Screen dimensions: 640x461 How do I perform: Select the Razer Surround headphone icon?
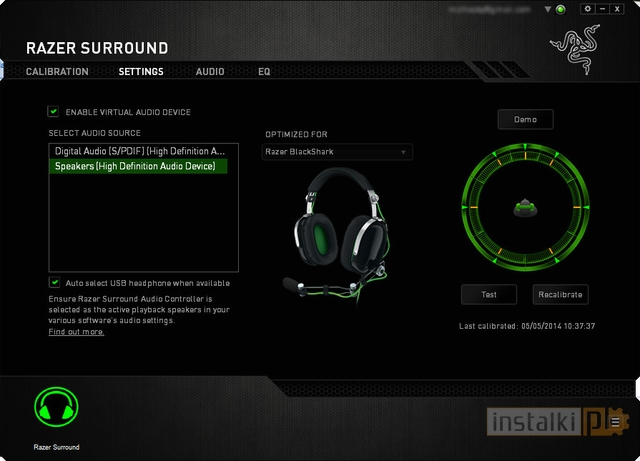click(56, 407)
